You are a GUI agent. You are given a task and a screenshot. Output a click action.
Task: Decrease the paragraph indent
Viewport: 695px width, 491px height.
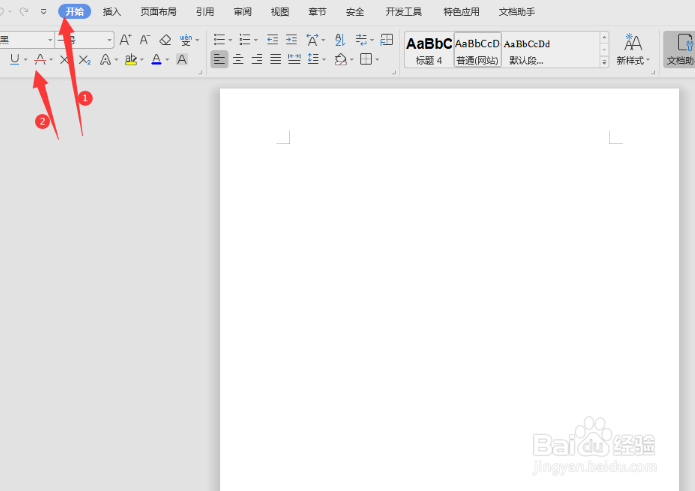[273, 40]
